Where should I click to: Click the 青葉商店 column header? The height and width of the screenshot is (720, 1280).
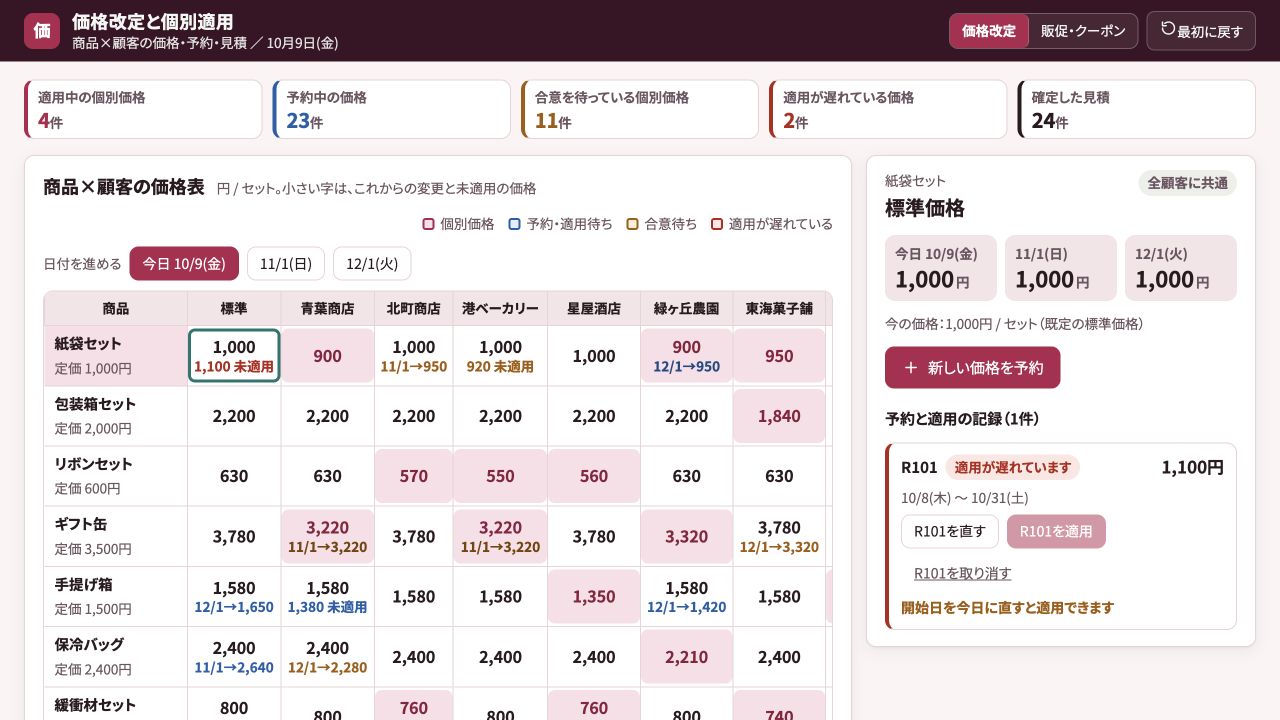click(327, 309)
